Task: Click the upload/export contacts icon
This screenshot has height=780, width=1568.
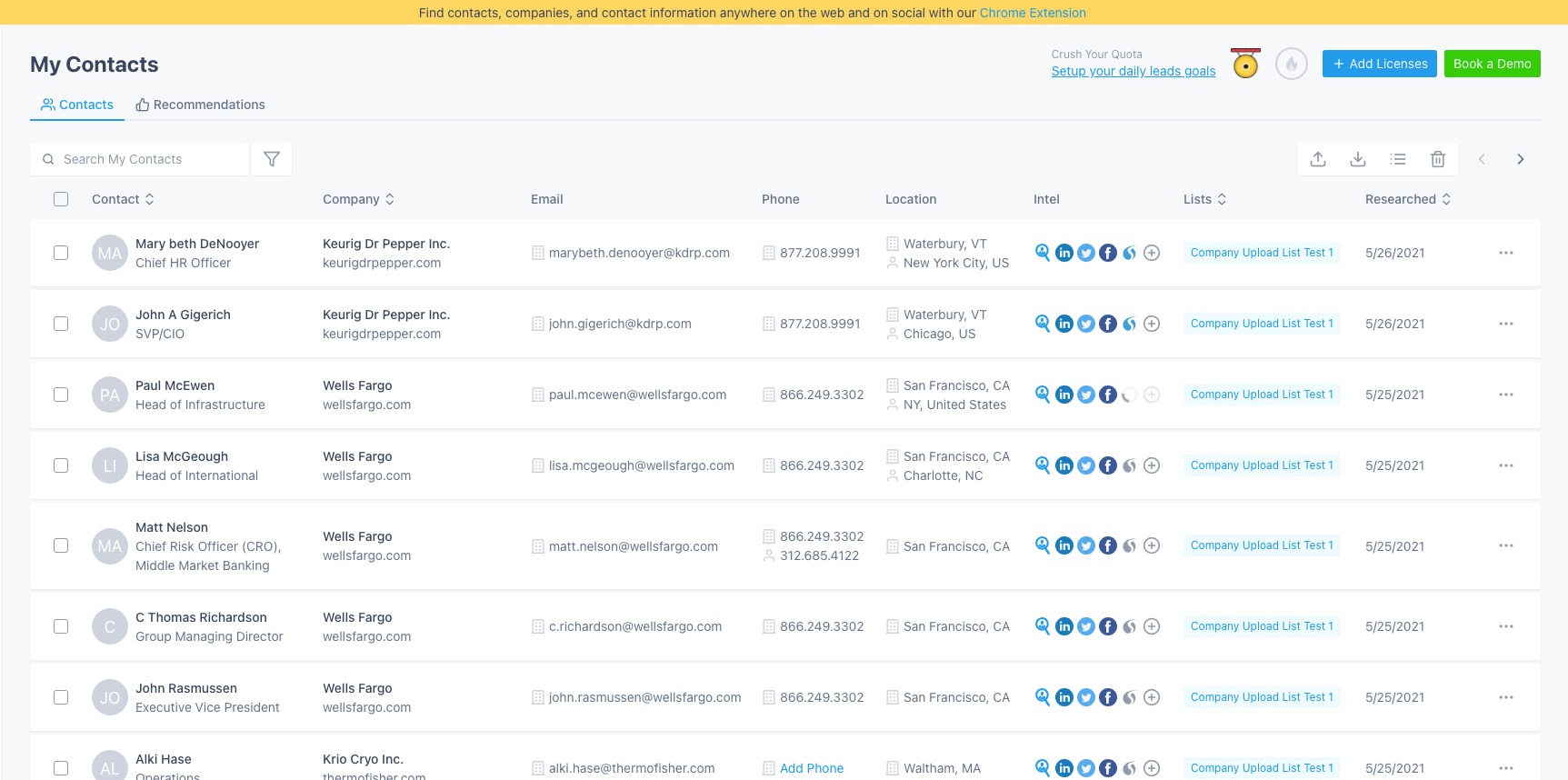Action: pos(1317,159)
